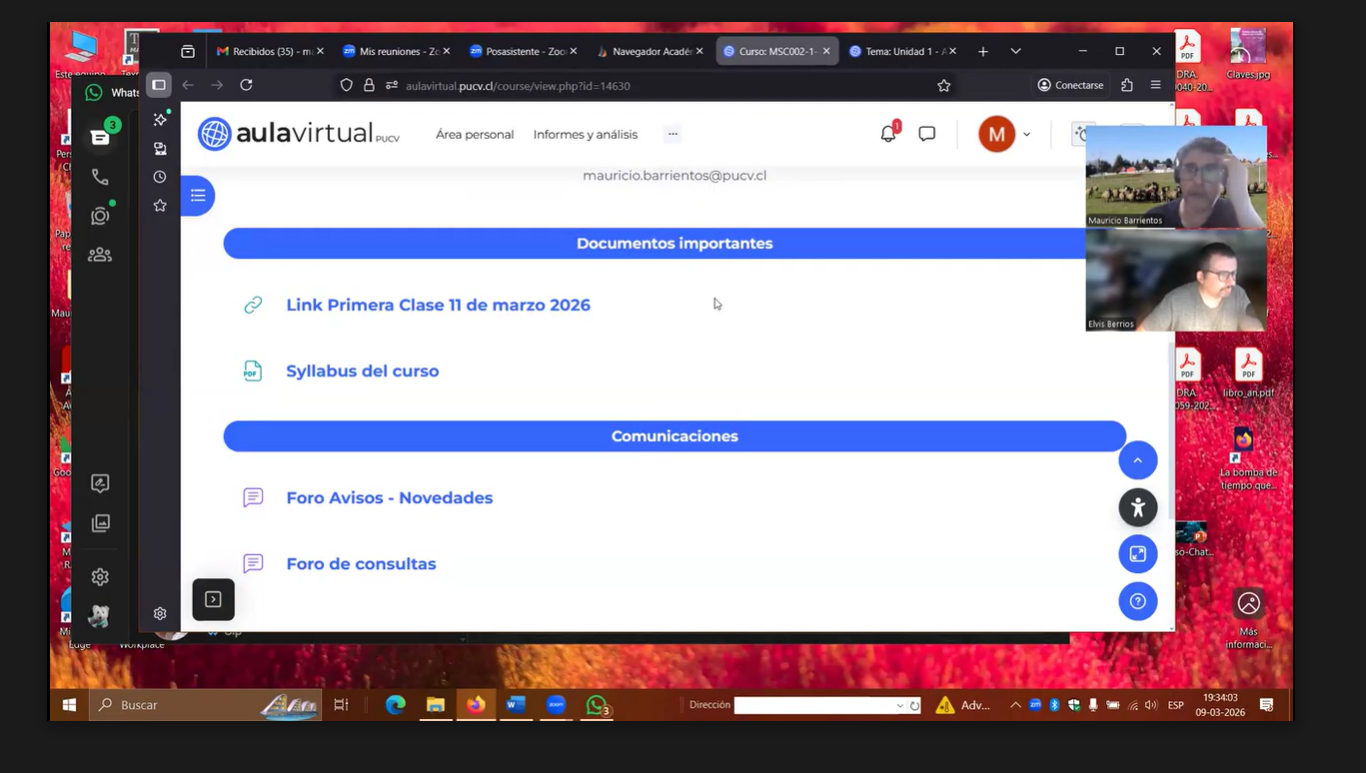Viewport: 1366px width, 773px height.
Task: Open Link Primera Clase 11 de marzo 2026
Action: pos(438,305)
